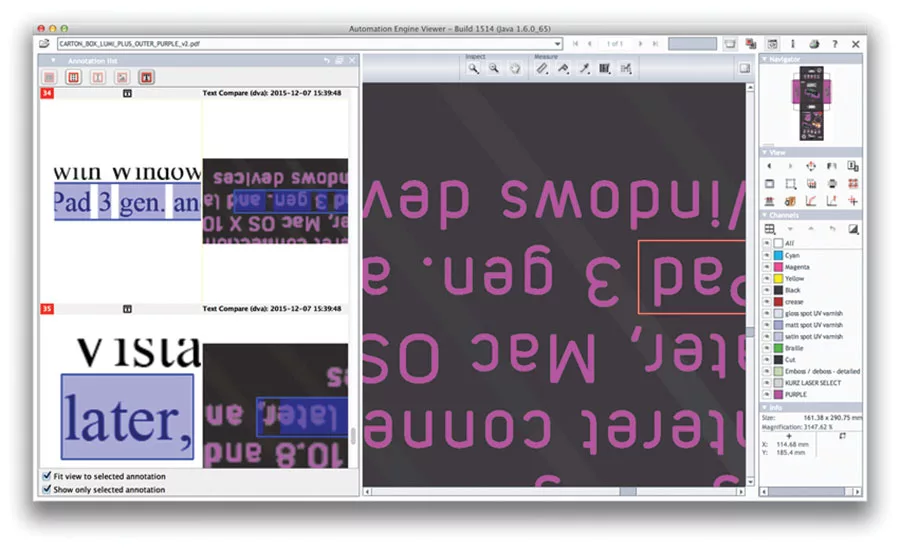
Task: Toggle Fit view to selected annotation checkbox
Action: pos(47,475)
